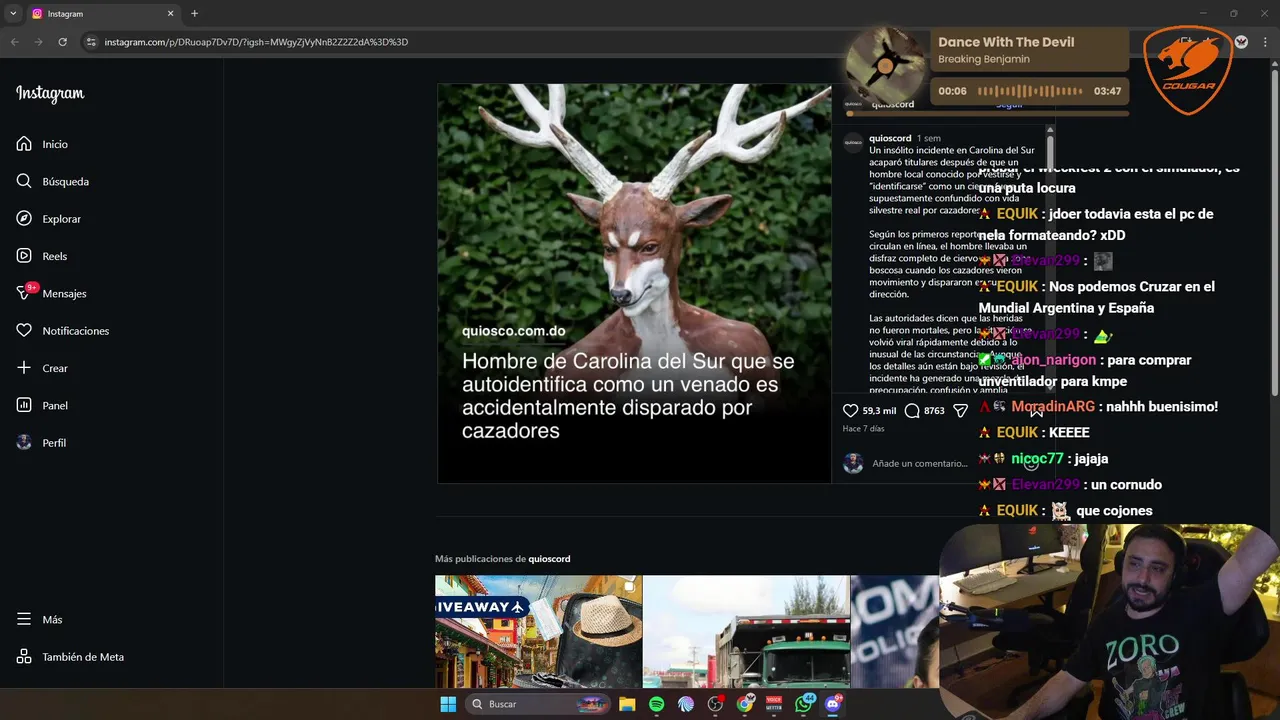Viewport: 1280px width, 720px height.
Task: Open the Búsqueda search panel
Action: click(52, 181)
